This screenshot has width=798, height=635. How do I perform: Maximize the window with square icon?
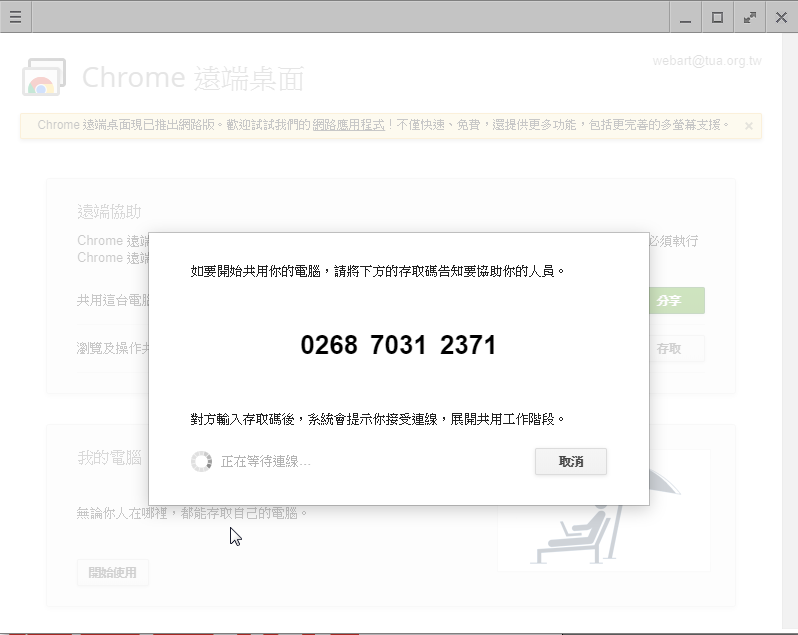click(717, 17)
